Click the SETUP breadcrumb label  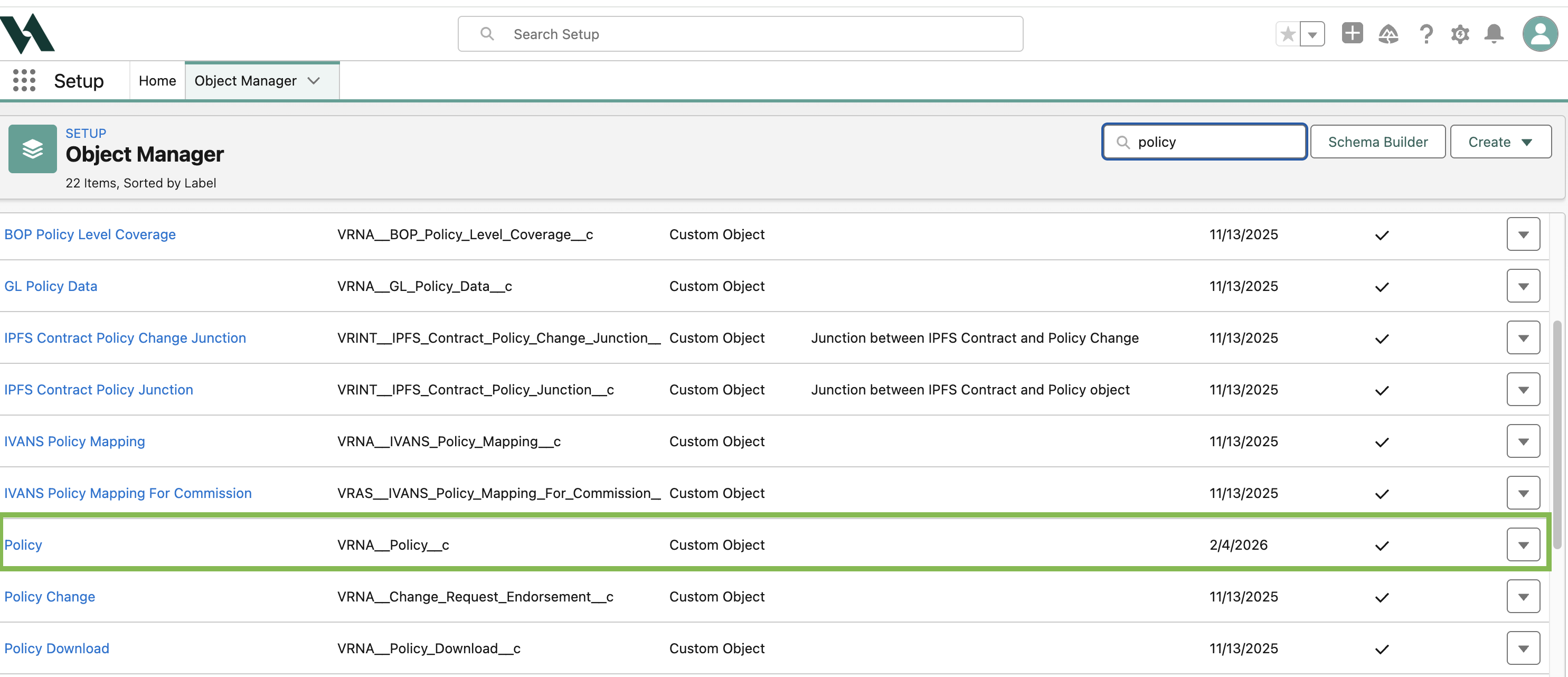(x=86, y=133)
